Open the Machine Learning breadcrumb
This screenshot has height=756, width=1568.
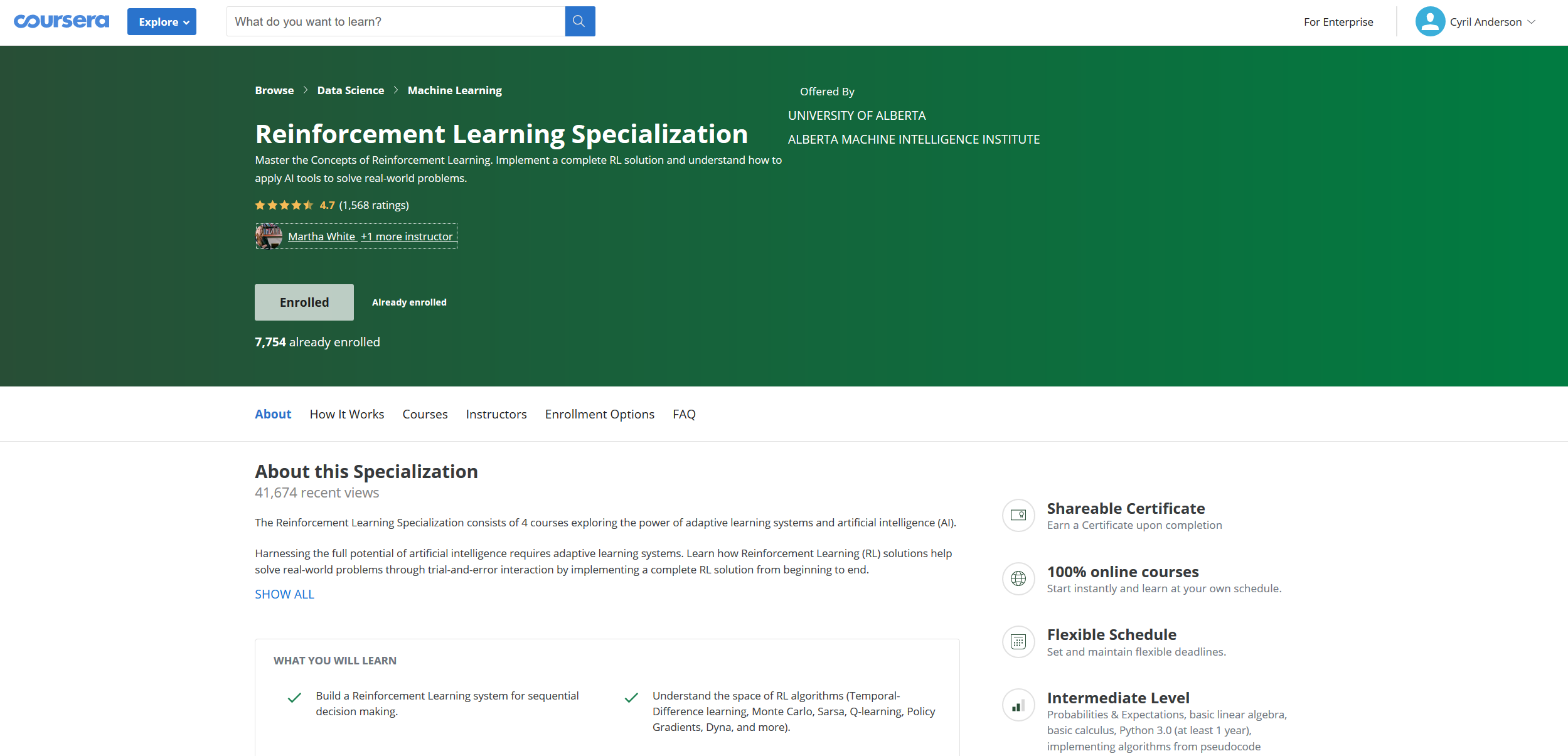(455, 90)
